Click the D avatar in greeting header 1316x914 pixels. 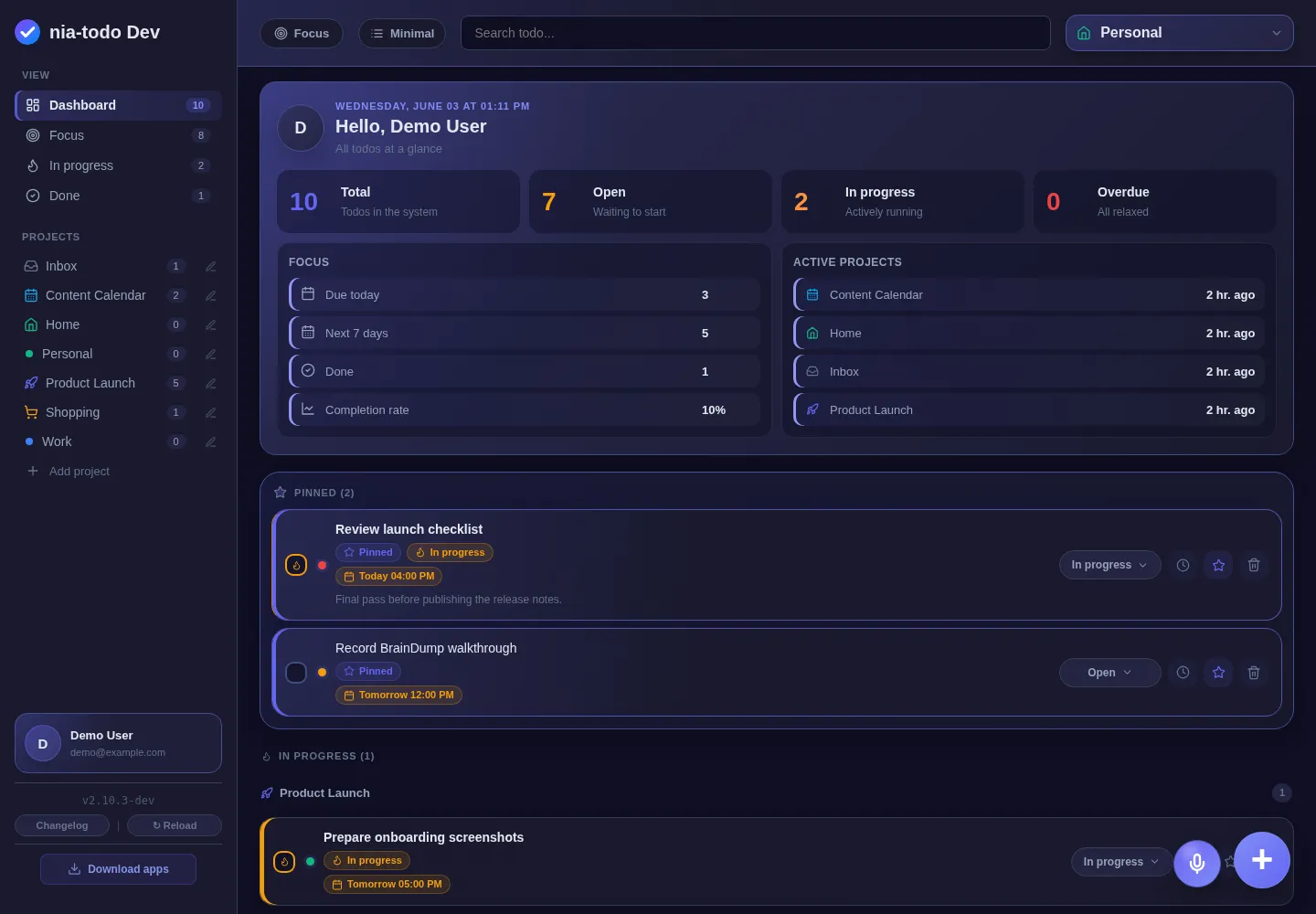(x=301, y=128)
